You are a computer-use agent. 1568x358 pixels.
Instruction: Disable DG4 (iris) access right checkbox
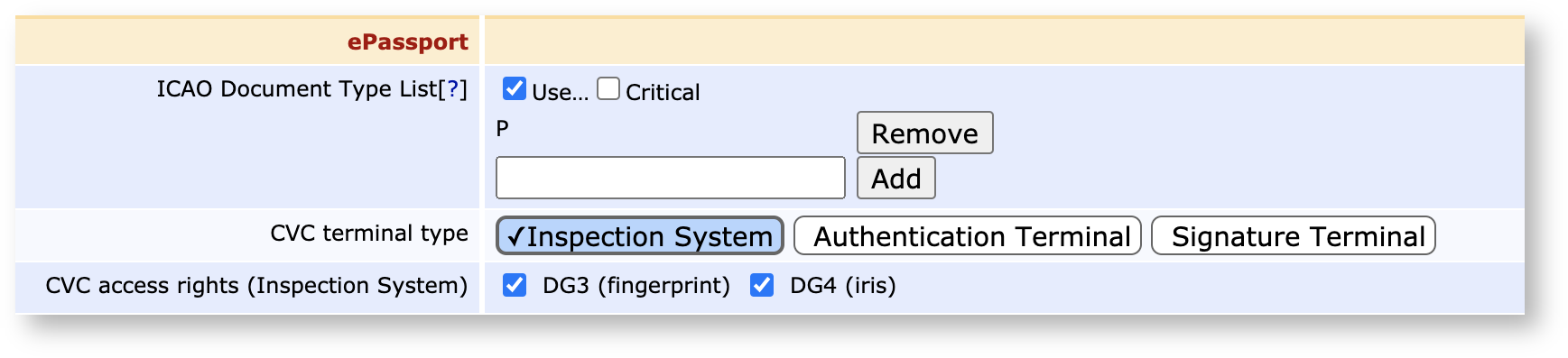click(762, 285)
